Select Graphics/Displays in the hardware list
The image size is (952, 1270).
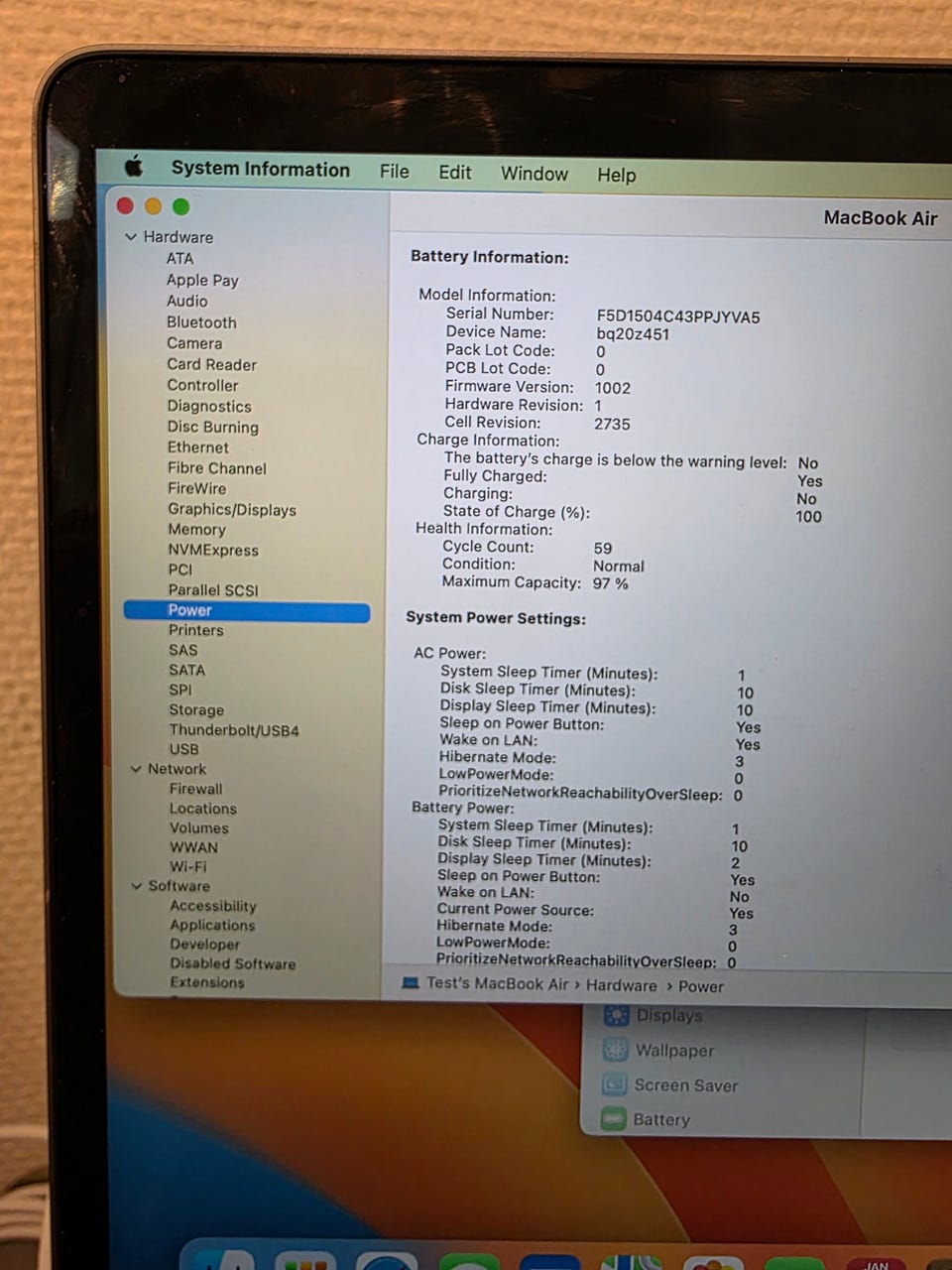pos(231,509)
